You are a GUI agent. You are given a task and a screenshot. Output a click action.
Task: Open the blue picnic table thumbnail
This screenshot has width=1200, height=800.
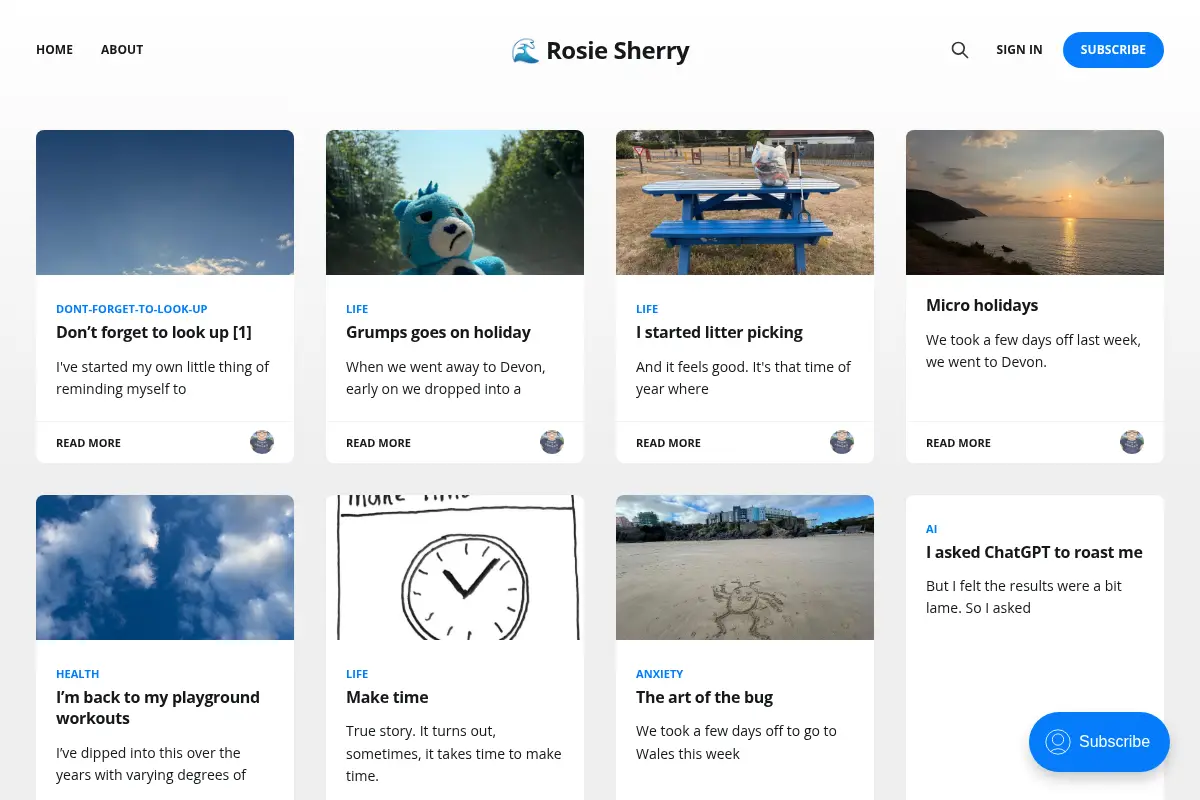pos(745,202)
